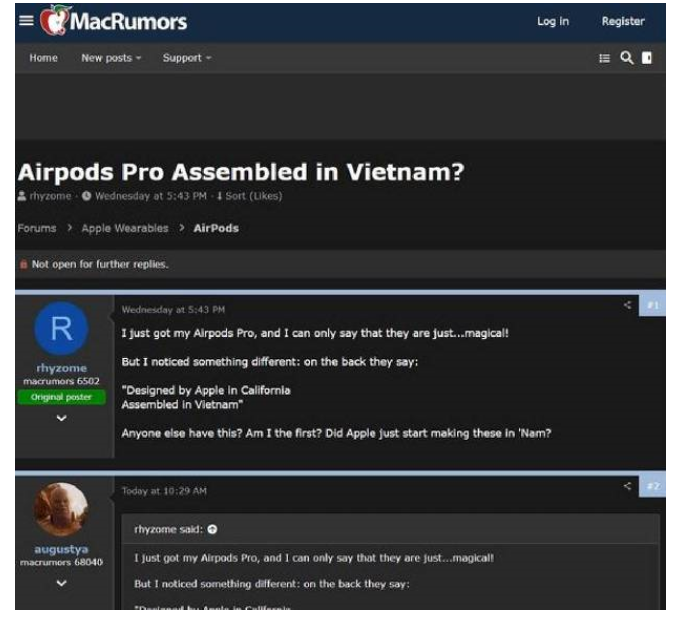This screenshot has width=675, height=624.
Task: Share post #1 using share icon
Action: (627, 305)
